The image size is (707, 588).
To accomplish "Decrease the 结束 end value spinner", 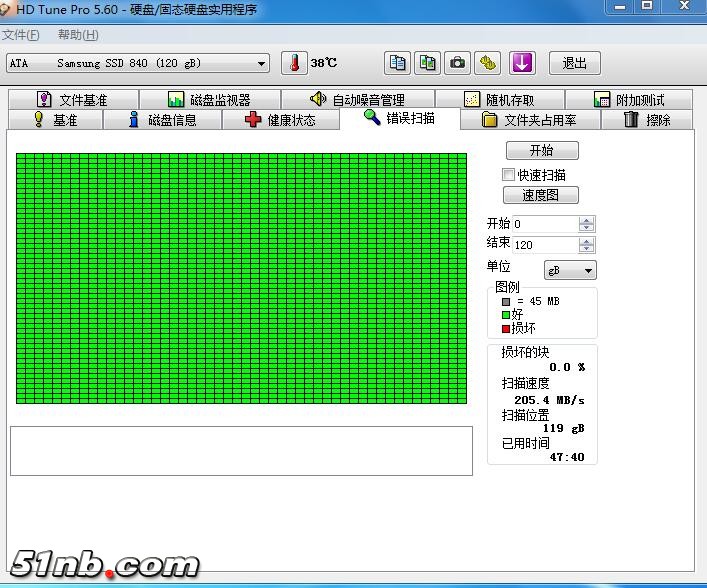I will (587, 248).
